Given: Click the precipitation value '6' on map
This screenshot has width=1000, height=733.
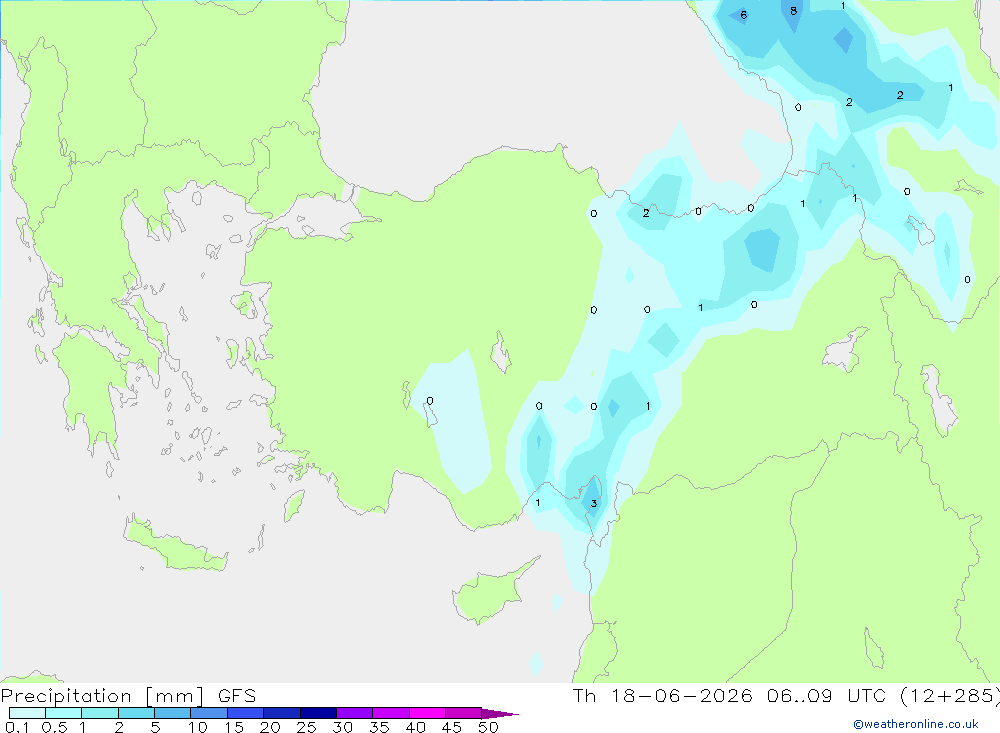Looking at the screenshot, I should [x=744, y=15].
